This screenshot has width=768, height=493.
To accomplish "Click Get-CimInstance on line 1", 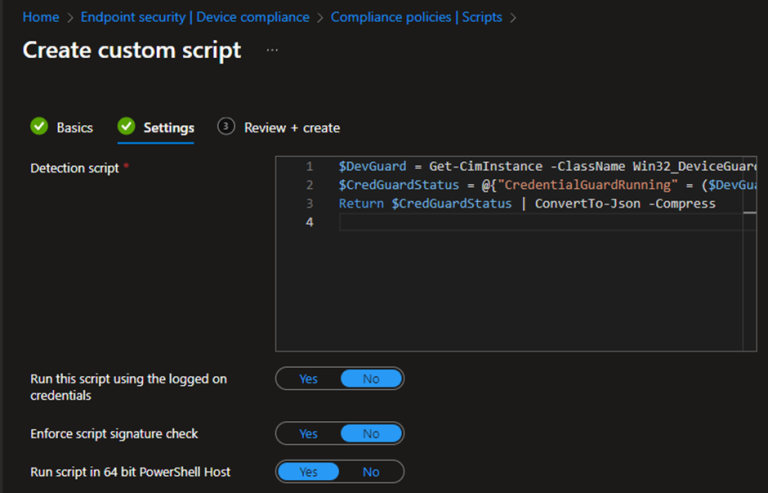I will pyautogui.click(x=485, y=166).
